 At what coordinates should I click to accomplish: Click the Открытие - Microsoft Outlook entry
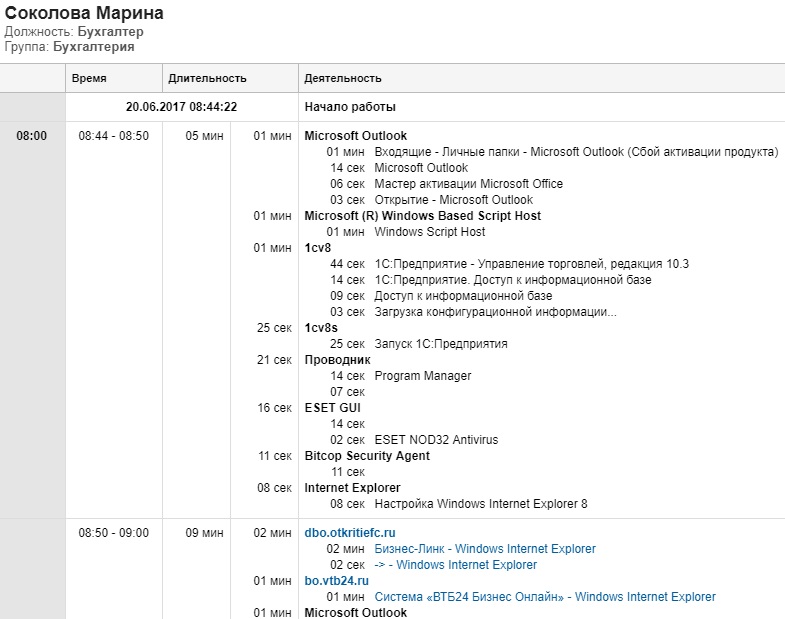pyautogui.click(x=454, y=200)
